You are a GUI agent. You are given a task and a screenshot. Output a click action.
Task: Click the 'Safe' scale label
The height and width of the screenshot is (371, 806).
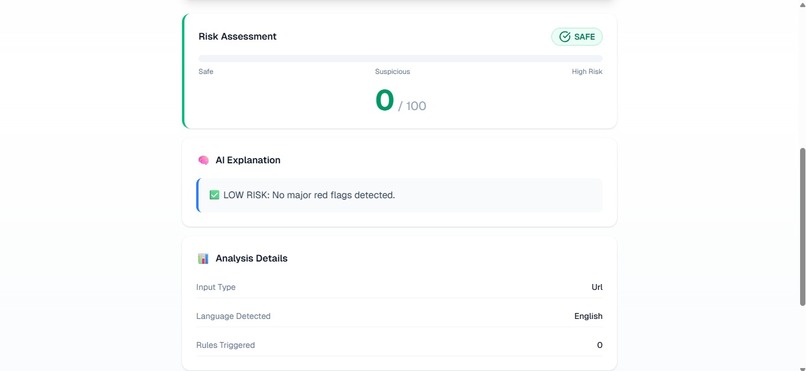click(206, 72)
